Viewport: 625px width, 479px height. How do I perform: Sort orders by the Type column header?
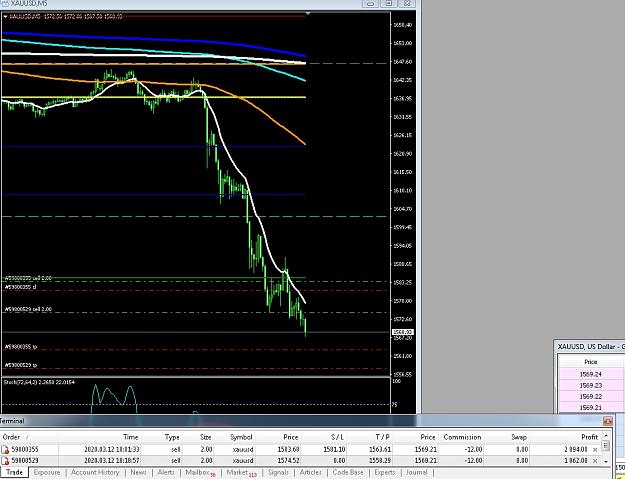coord(172,437)
